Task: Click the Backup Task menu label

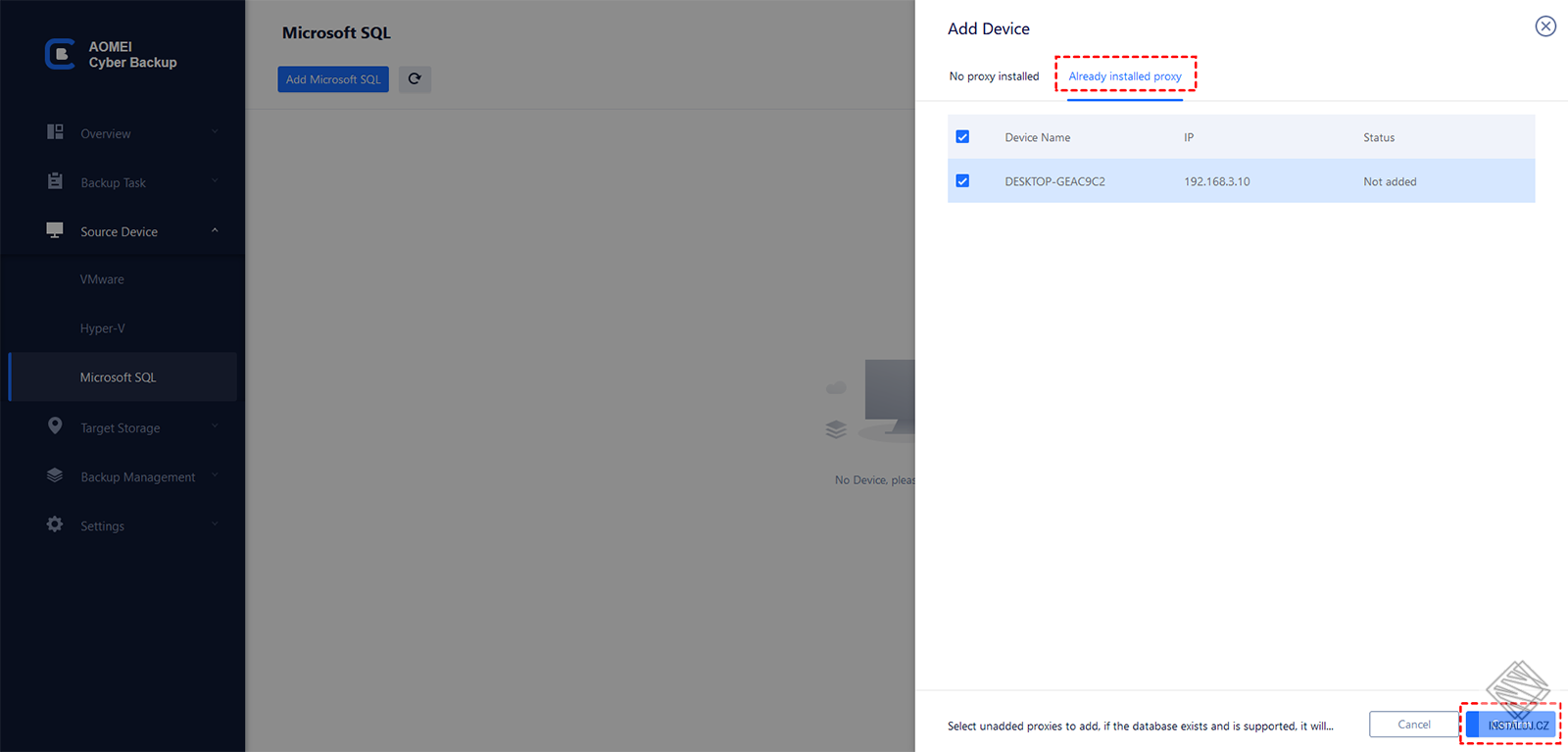Action: point(113,182)
